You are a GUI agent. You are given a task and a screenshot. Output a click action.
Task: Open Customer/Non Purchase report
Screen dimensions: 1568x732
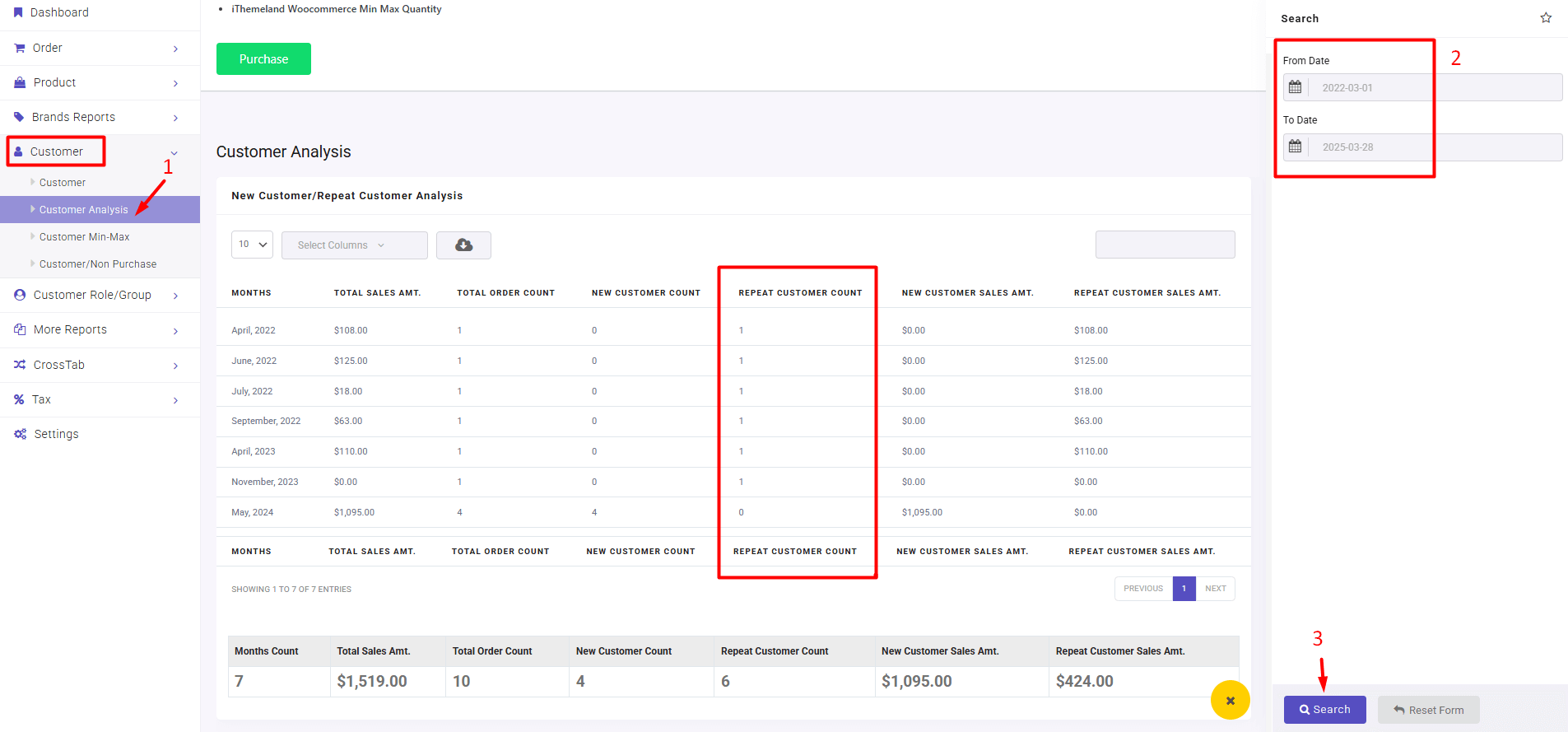(98, 264)
